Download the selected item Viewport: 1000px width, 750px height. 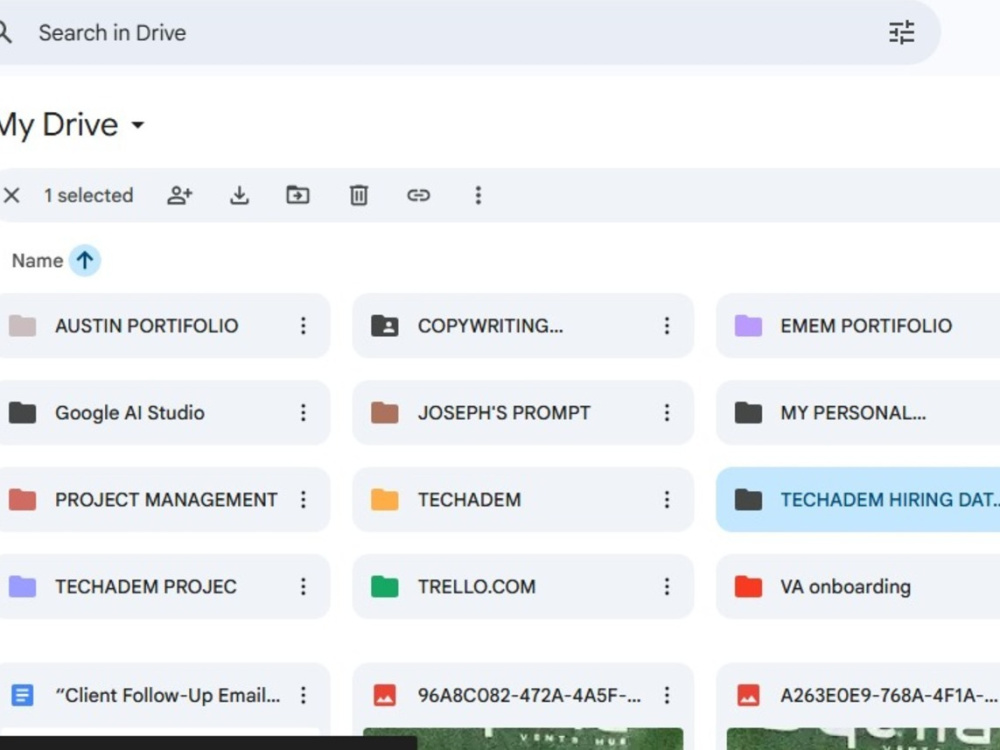tap(239, 195)
